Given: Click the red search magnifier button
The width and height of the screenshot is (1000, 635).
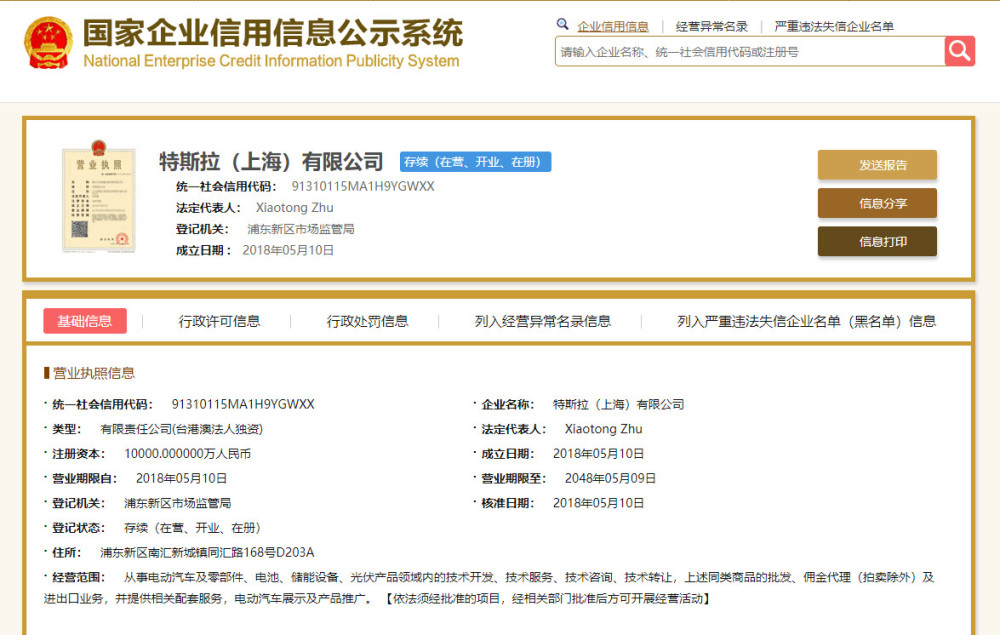Looking at the screenshot, I should pos(959,51).
